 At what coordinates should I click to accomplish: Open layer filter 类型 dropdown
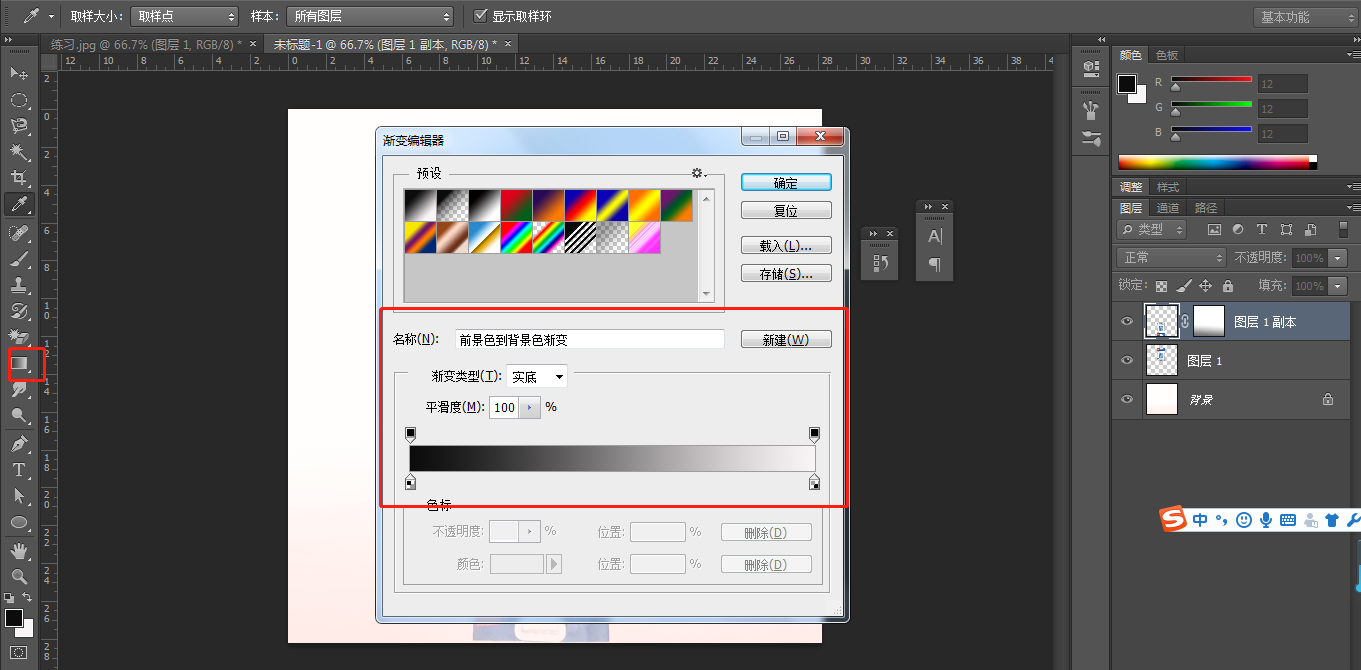pyautogui.click(x=1151, y=230)
